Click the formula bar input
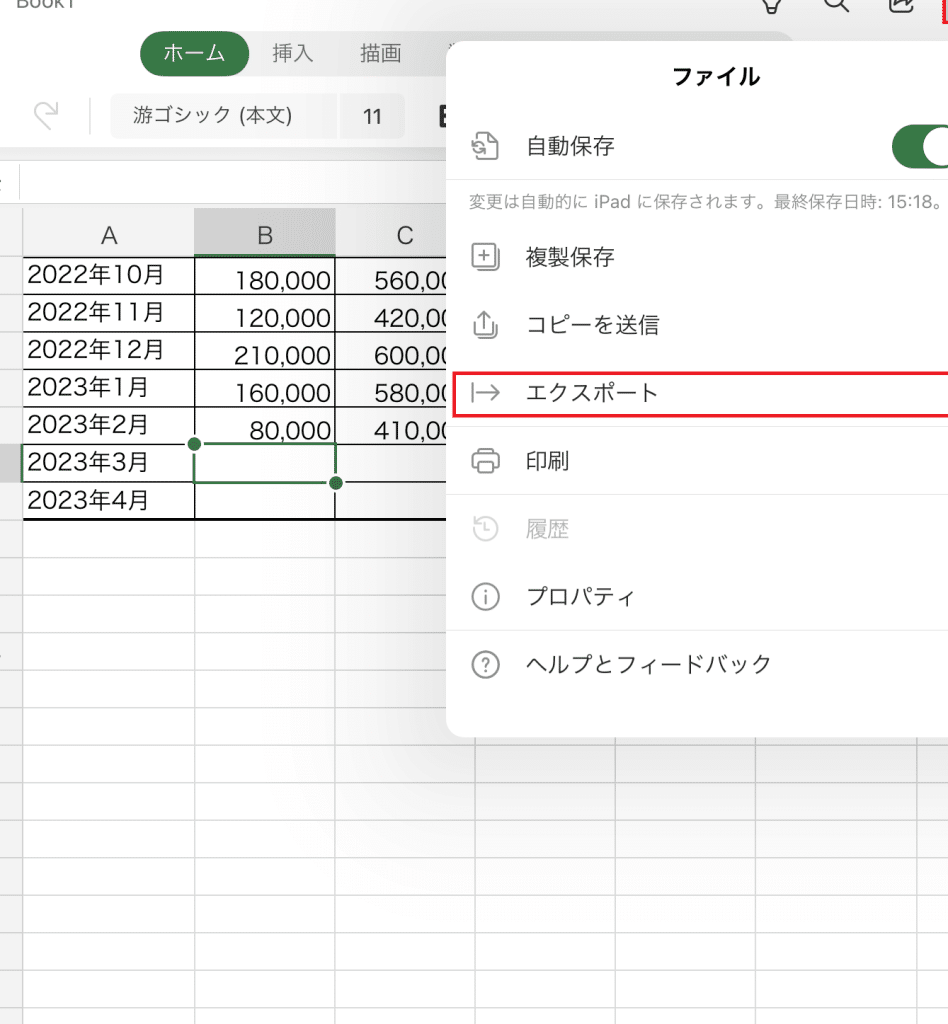Image resolution: width=948 pixels, height=1024 pixels. (233, 182)
